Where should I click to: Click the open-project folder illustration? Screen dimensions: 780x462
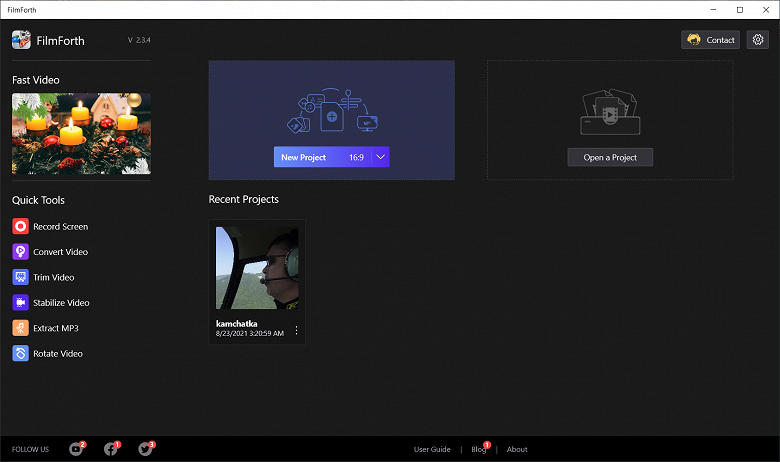(610, 112)
